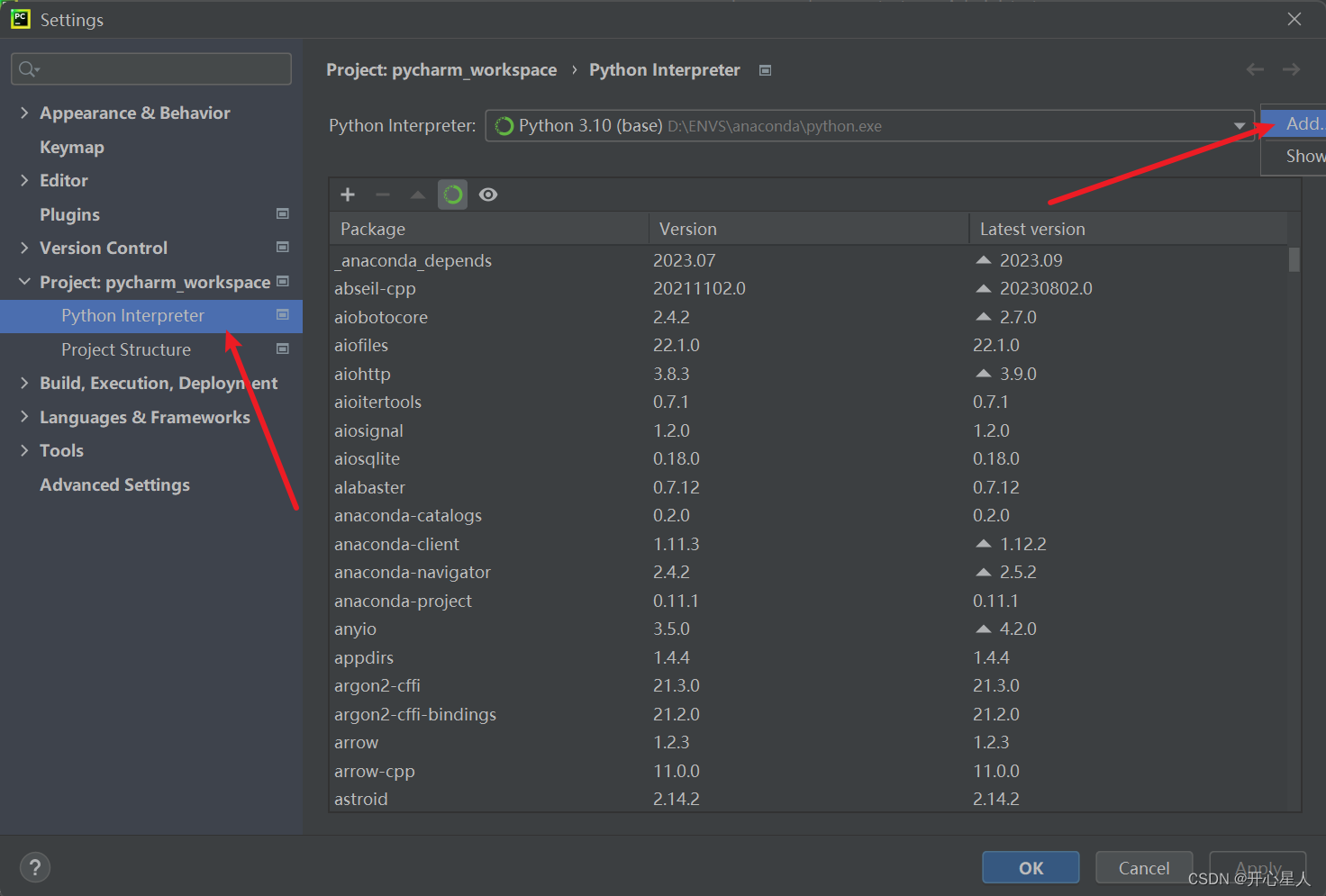Sort by the Package column header
The width and height of the screenshot is (1326, 896).
click(x=489, y=229)
